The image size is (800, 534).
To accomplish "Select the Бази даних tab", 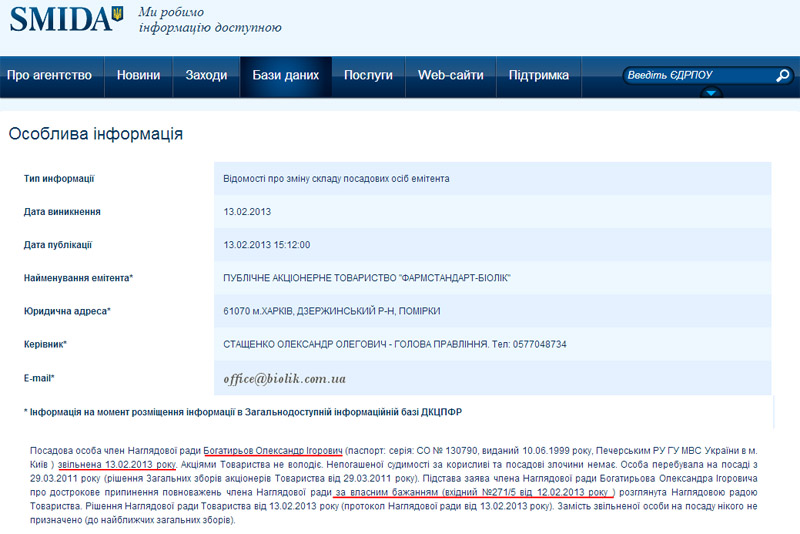I will pyautogui.click(x=286, y=75).
